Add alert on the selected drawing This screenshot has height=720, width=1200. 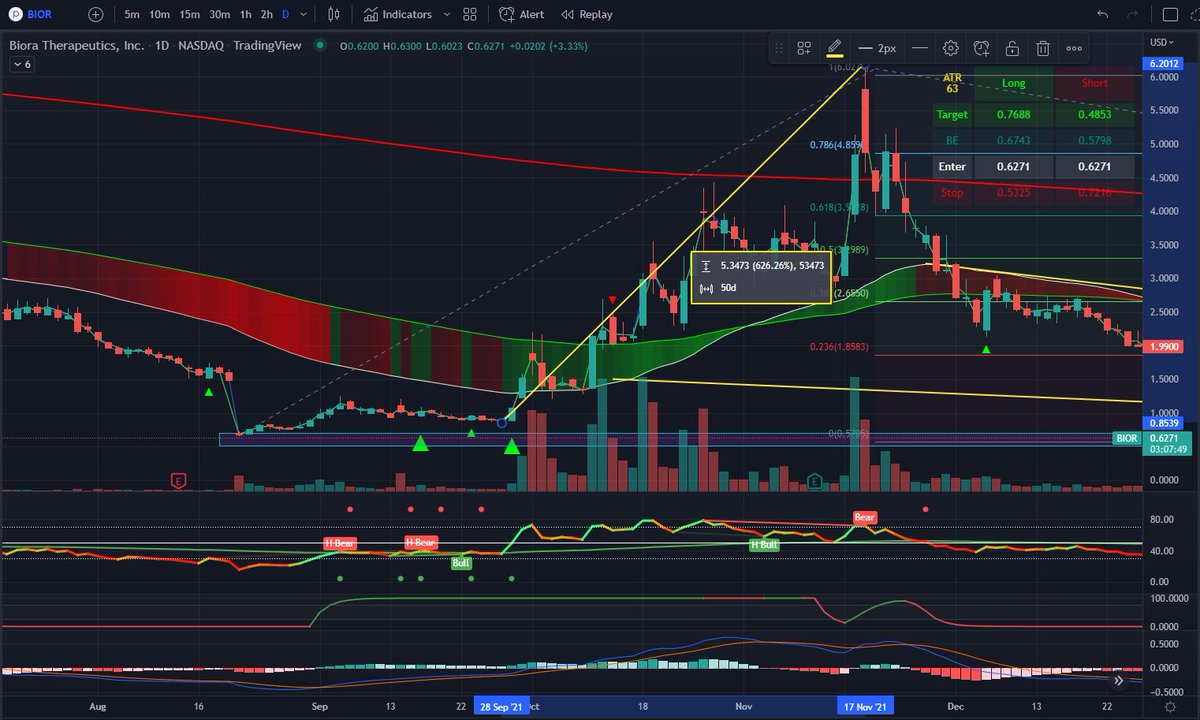[982, 48]
